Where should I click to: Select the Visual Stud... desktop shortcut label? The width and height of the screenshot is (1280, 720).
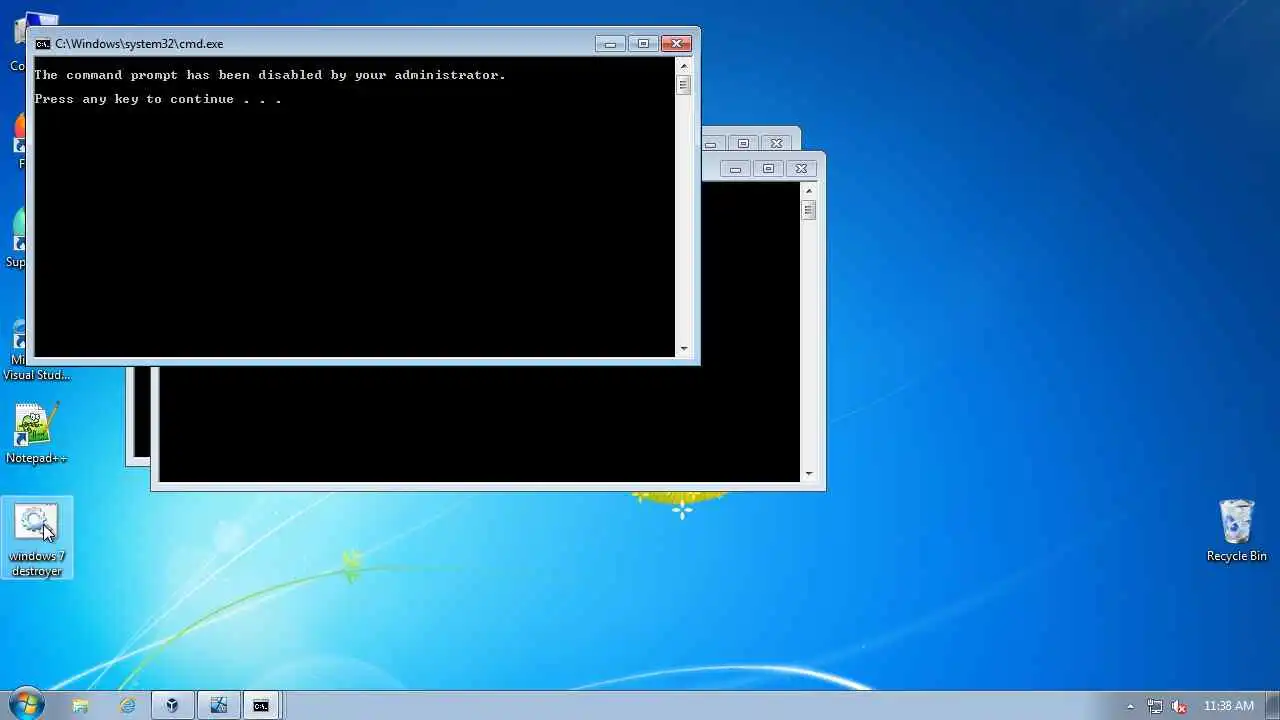click(x=37, y=375)
